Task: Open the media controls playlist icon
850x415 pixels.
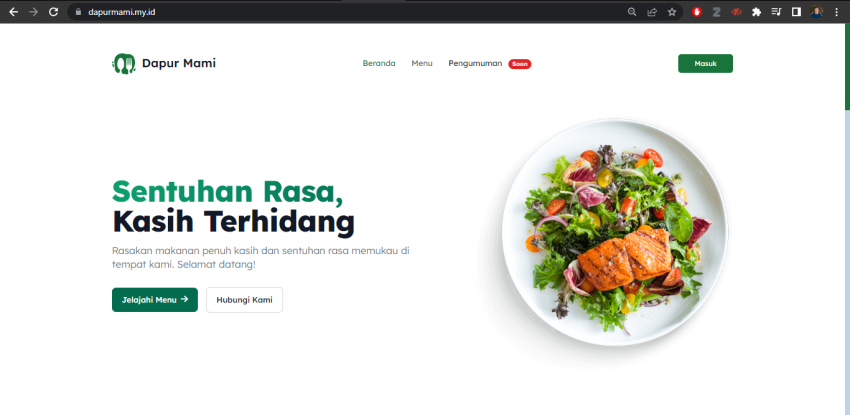Action: point(776,12)
